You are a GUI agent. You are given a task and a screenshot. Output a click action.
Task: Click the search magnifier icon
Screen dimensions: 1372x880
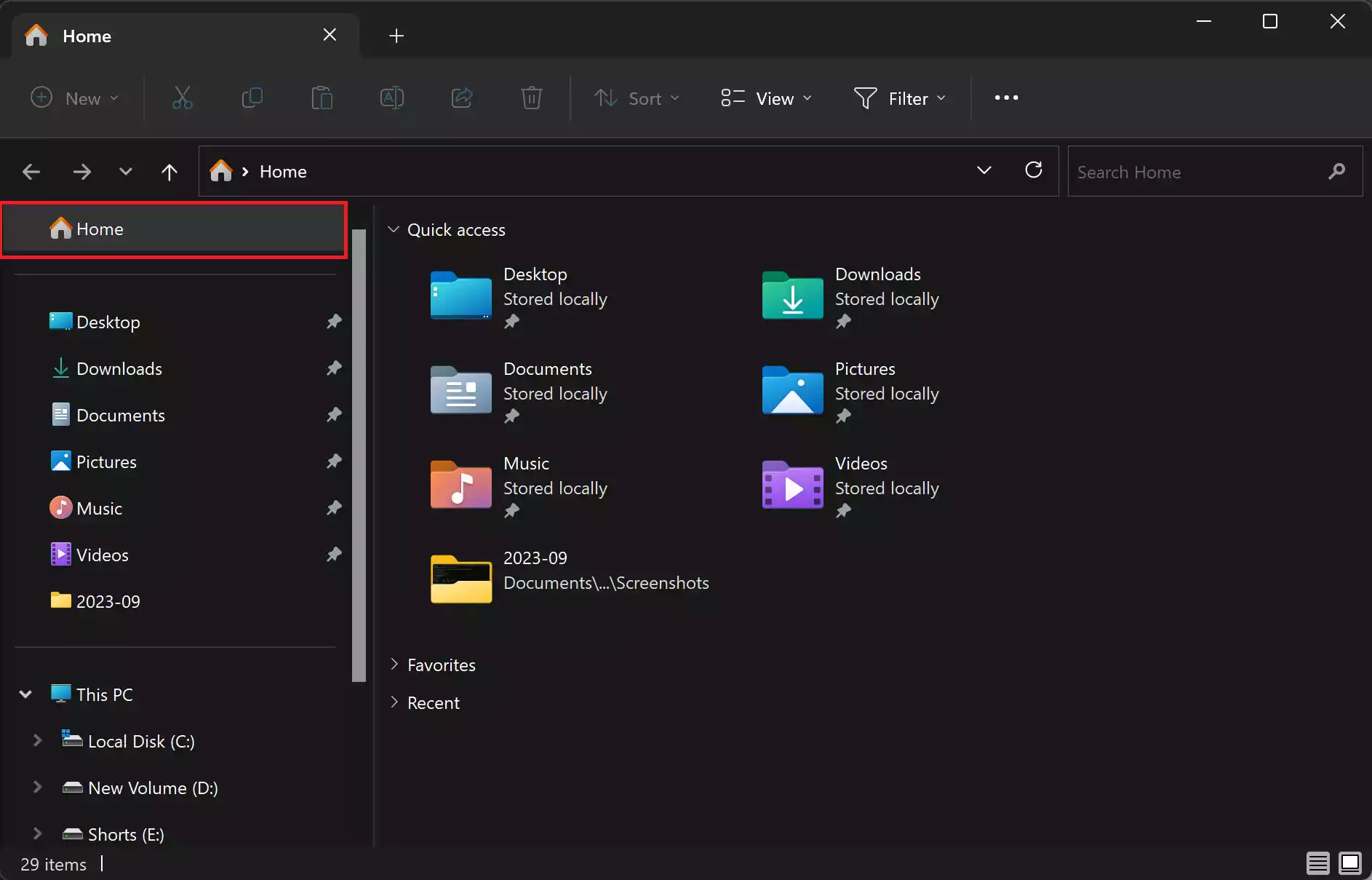click(1337, 172)
